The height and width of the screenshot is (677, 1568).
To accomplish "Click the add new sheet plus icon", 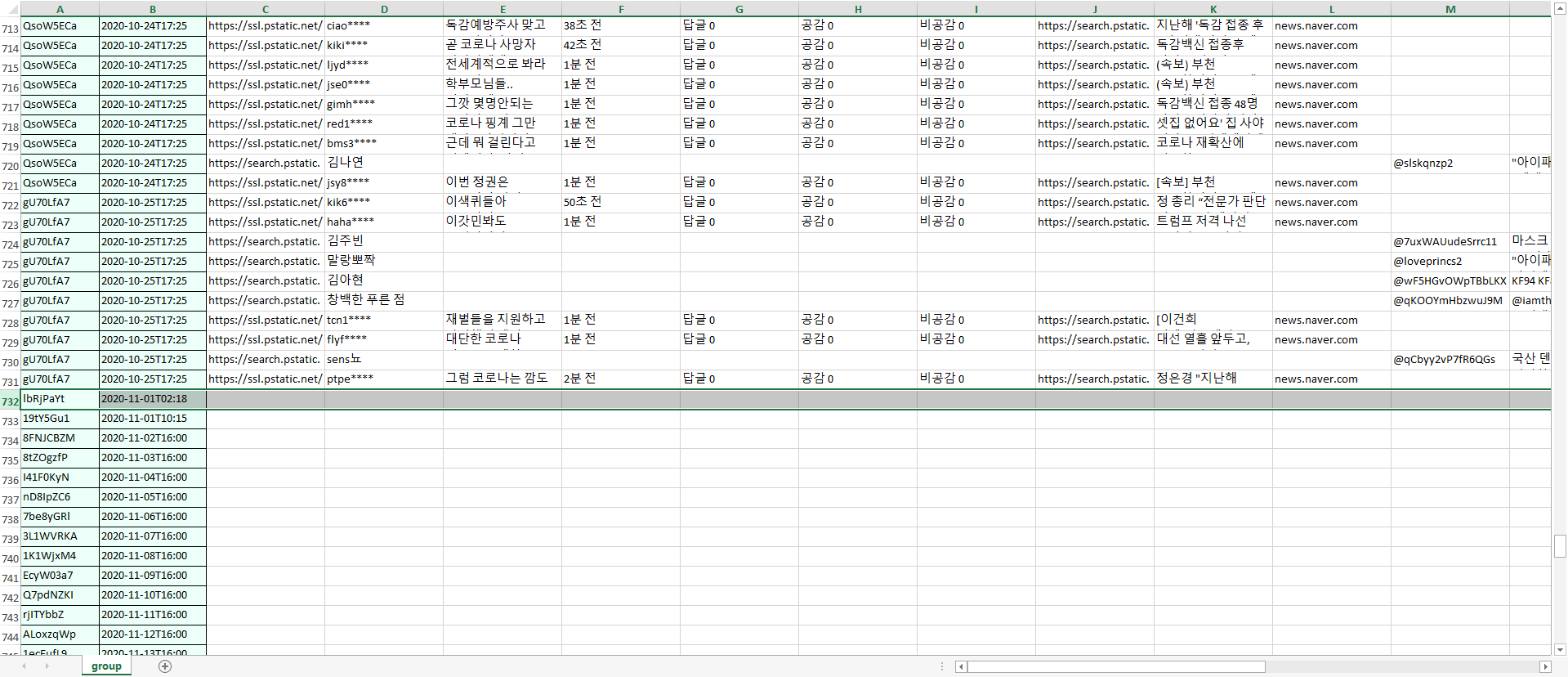I will tap(165, 666).
